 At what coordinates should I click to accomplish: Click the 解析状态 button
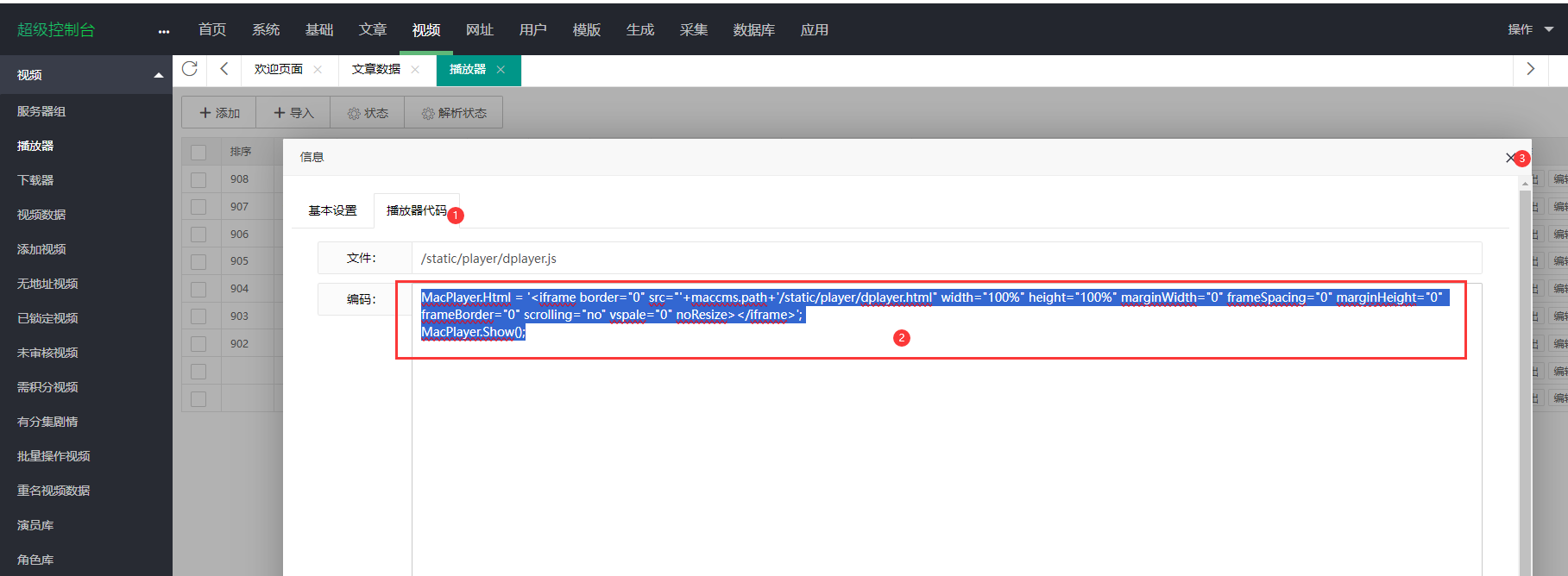tap(453, 113)
